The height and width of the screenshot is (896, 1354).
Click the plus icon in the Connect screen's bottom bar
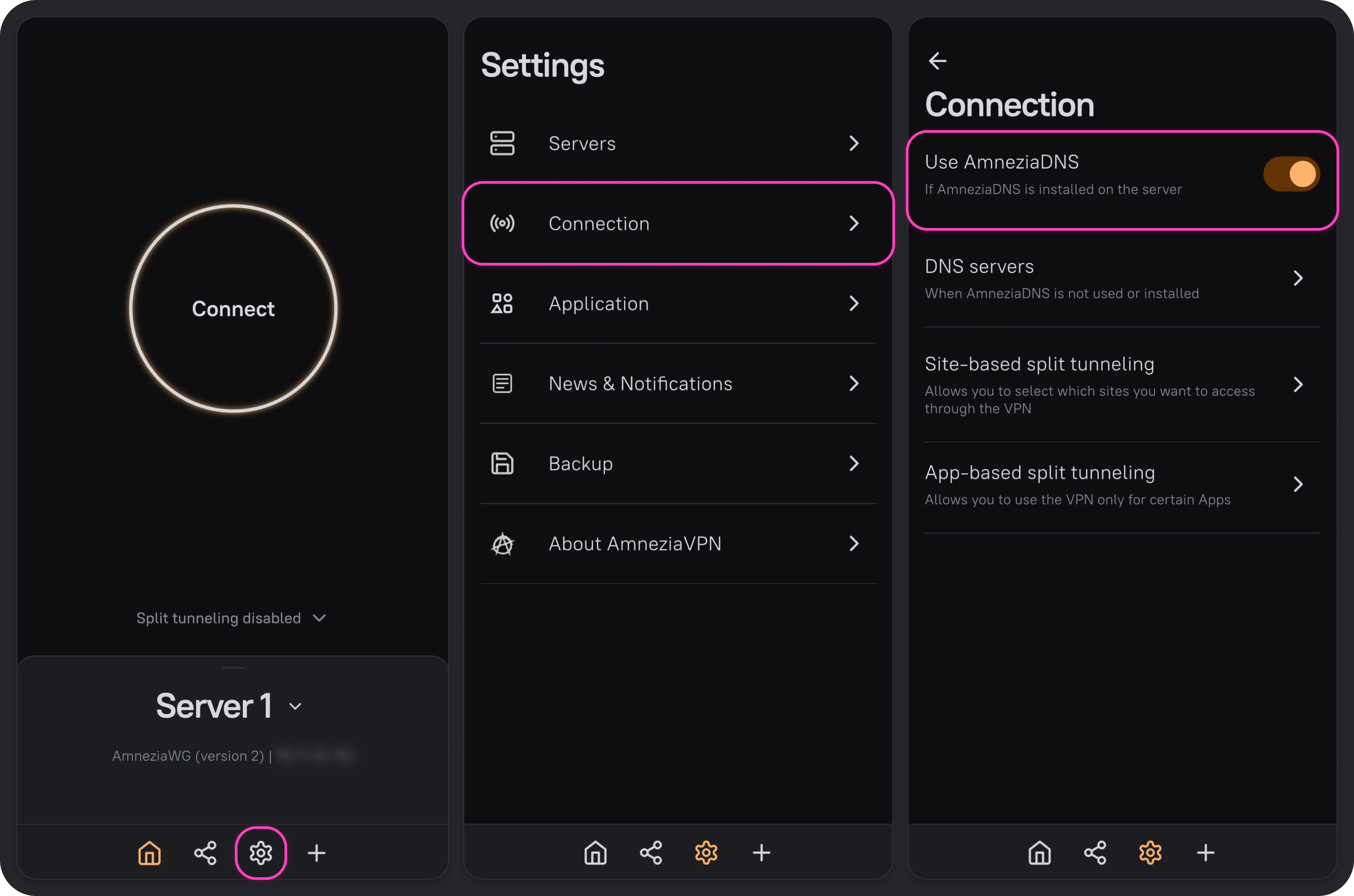click(x=317, y=853)
